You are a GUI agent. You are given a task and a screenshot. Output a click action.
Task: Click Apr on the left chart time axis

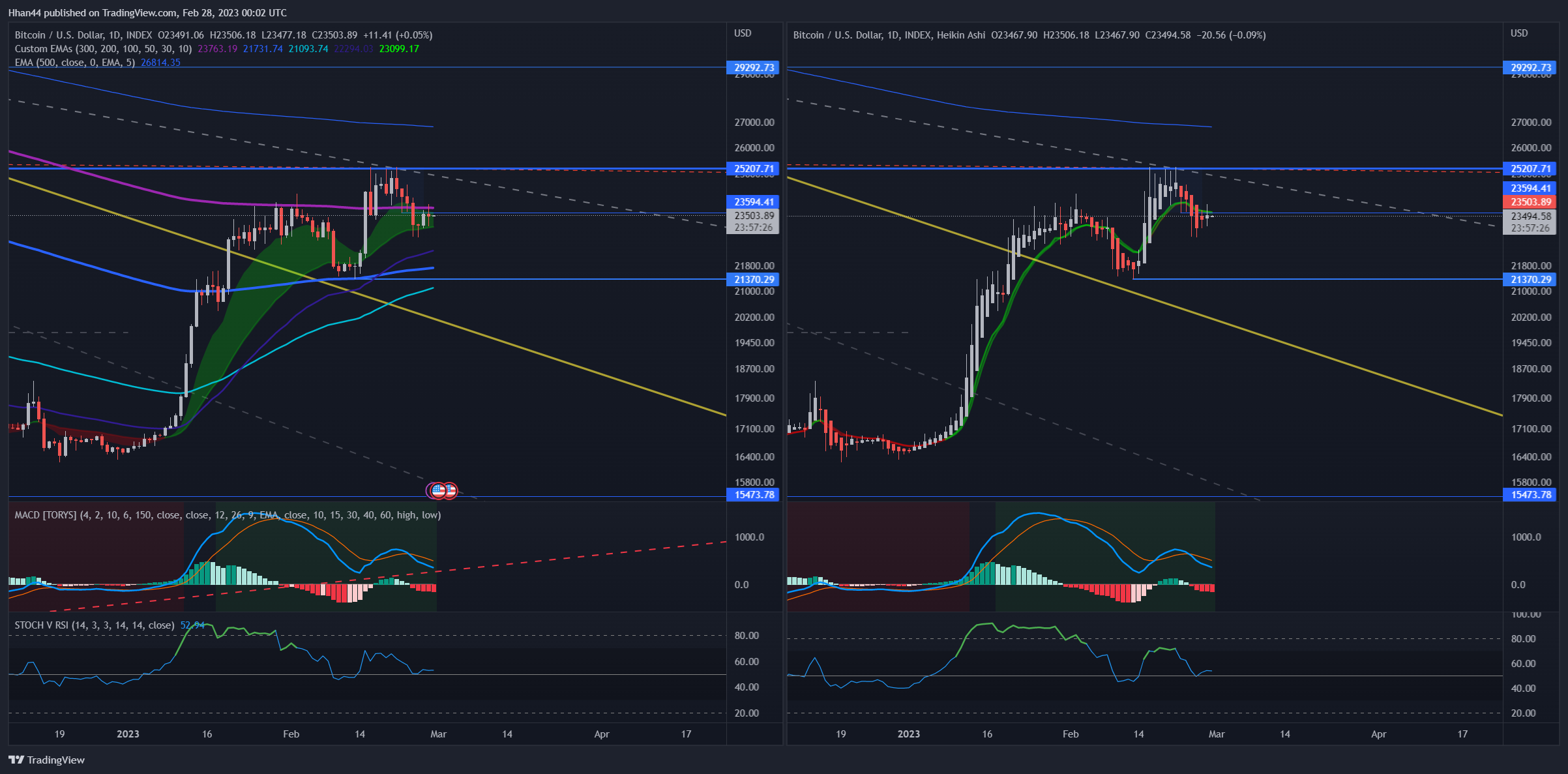[x=602, y=734]
